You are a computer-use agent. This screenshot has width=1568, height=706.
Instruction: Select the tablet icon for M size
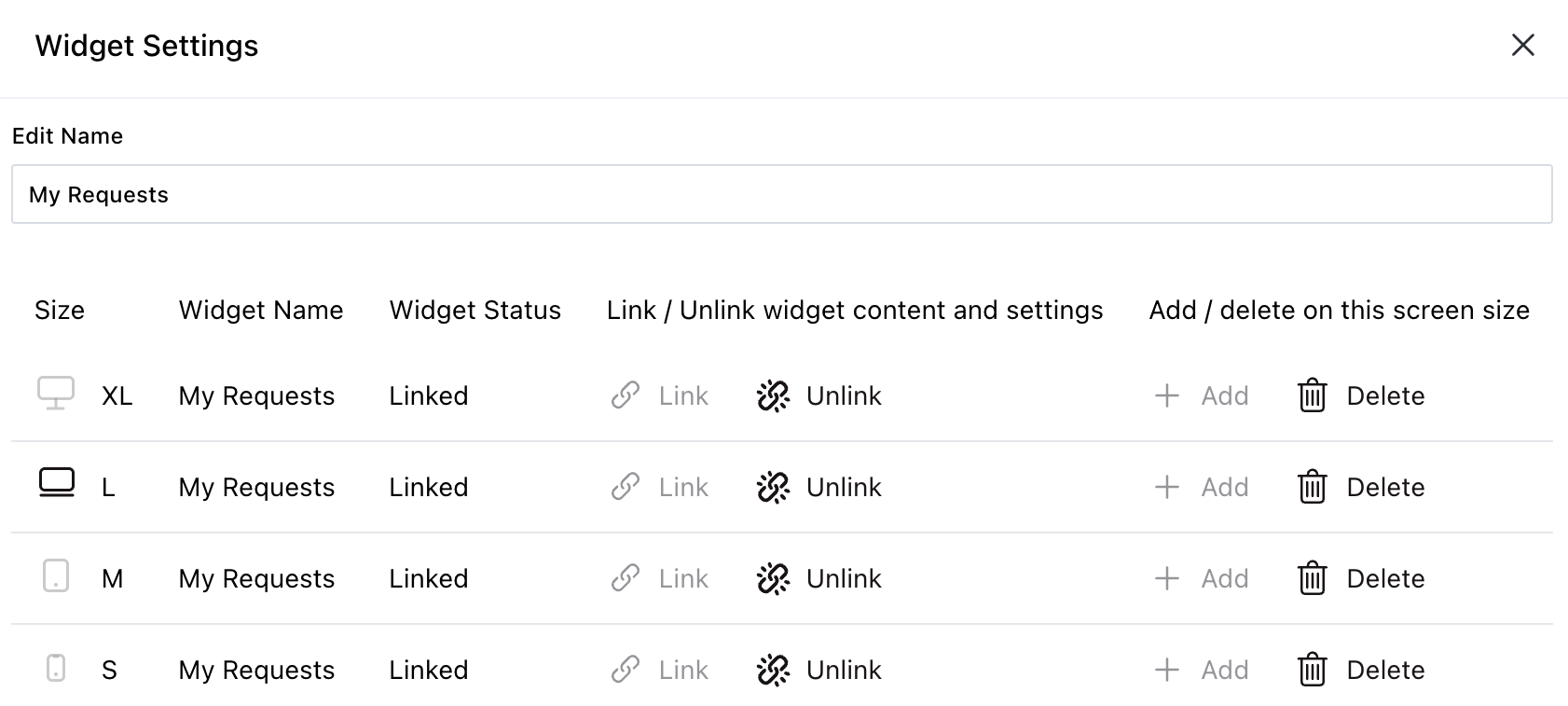pyautogui.click(x=57, y=578)
